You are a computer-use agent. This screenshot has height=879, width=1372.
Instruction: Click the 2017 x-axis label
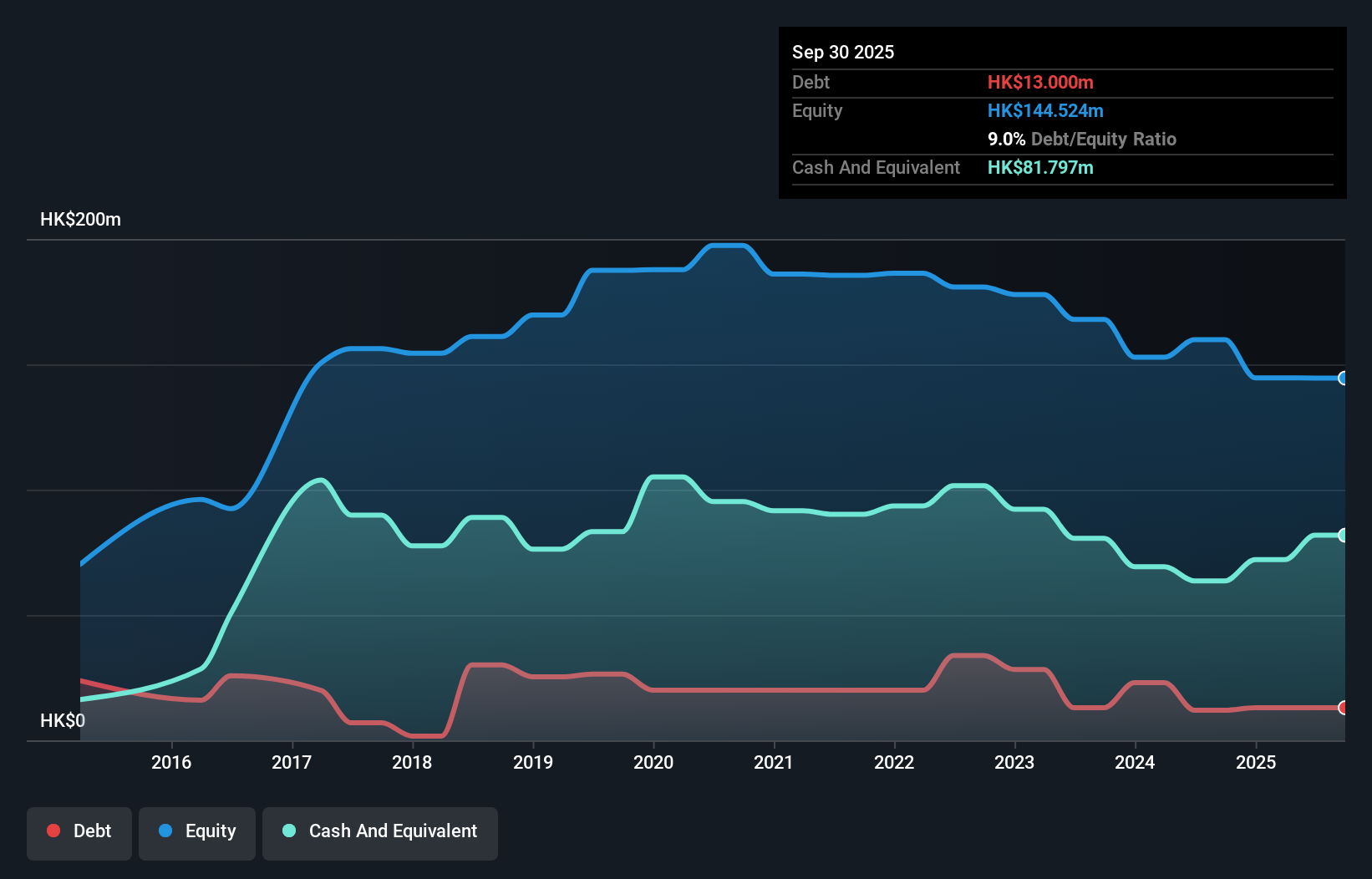292,762
